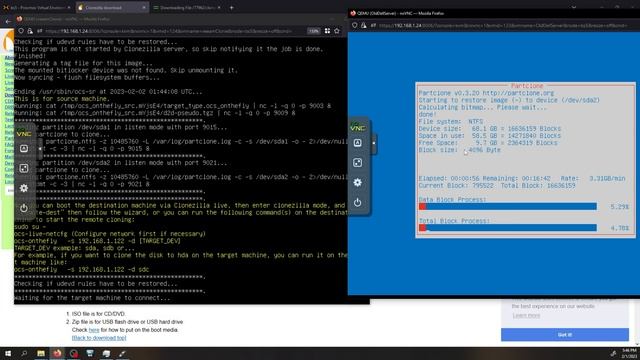Collapse right noVNC control bar handle
The height and width of the screenshot is (360, 640).
pos(373,143)
